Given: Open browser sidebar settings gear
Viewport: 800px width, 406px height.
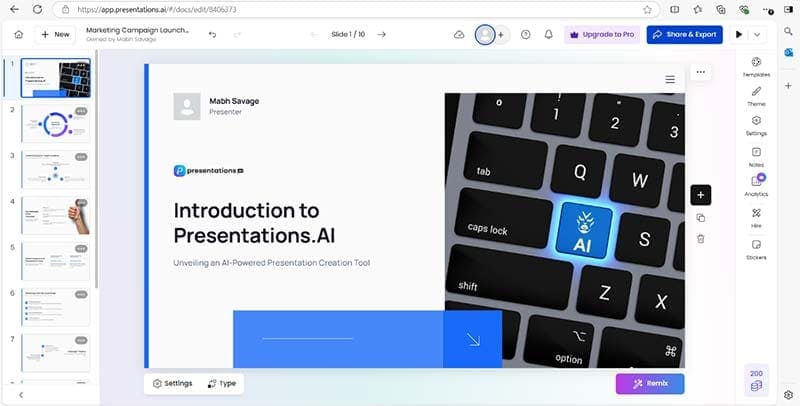Looking at the screenshot, I should click(x=788, y=395).
